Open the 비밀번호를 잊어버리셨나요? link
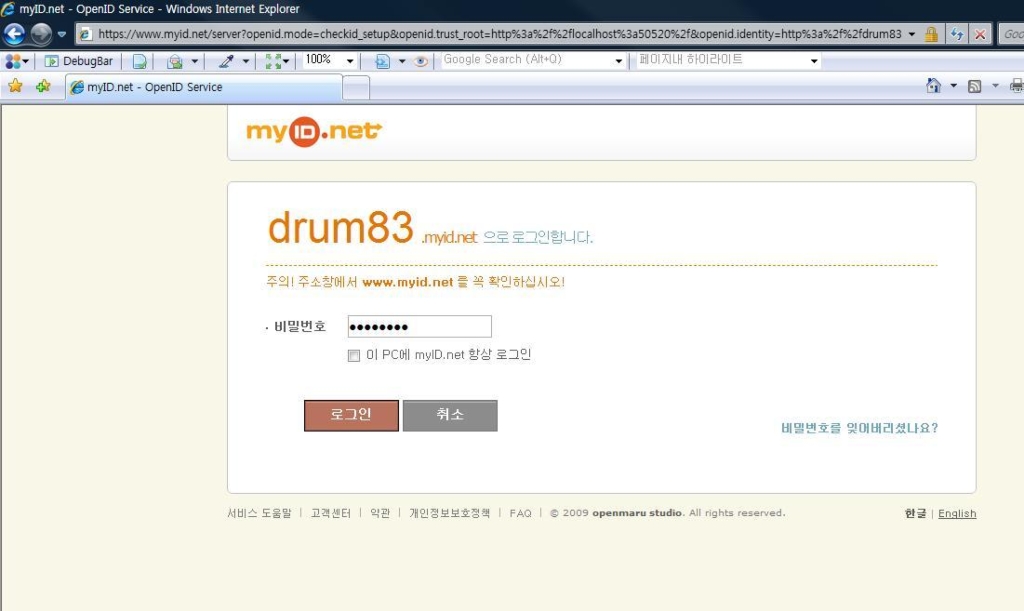 (859, 428)
